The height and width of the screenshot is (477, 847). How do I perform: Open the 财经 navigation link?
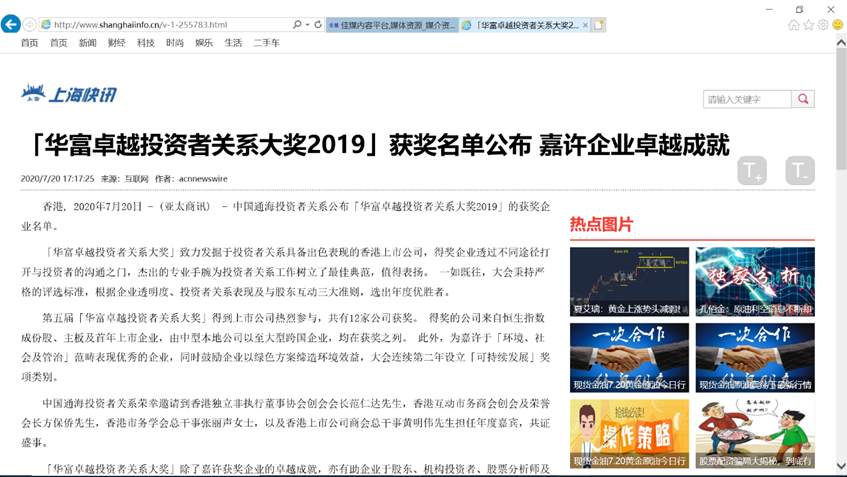[x=117, y=43]
